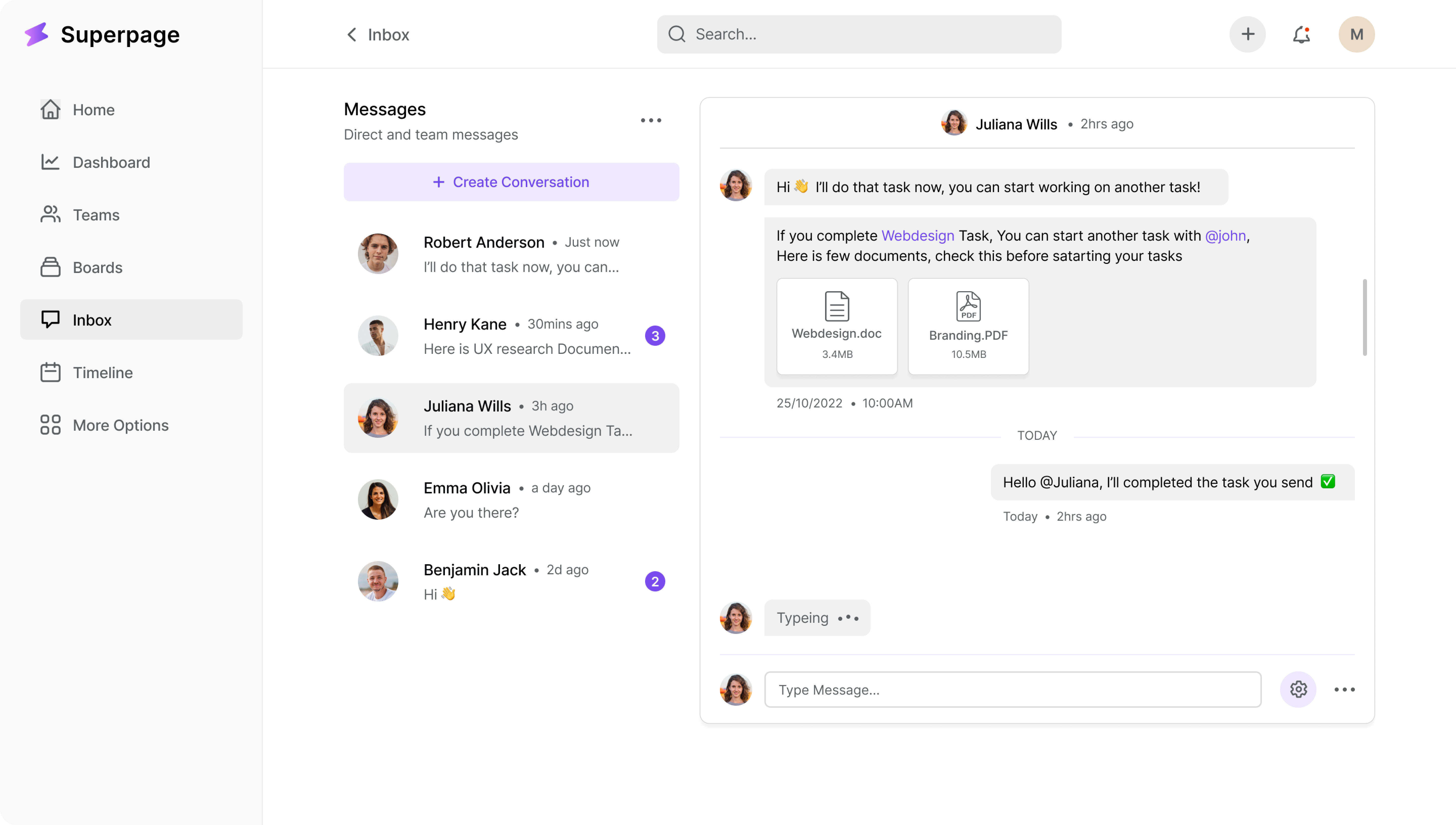Click the Henry Kane unread badge
Viewport: 1456px width, 825px height.
click(655, 336)
